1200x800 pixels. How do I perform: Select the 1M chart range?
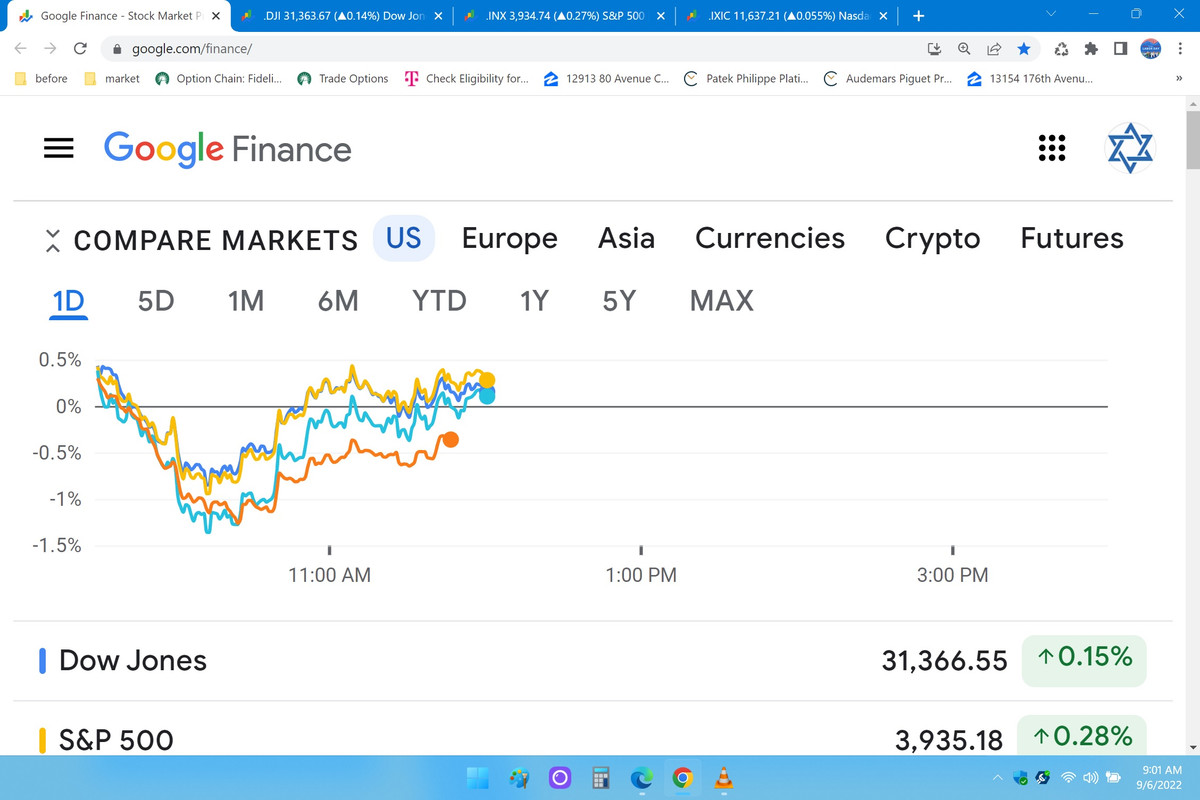tap(246, 300)
